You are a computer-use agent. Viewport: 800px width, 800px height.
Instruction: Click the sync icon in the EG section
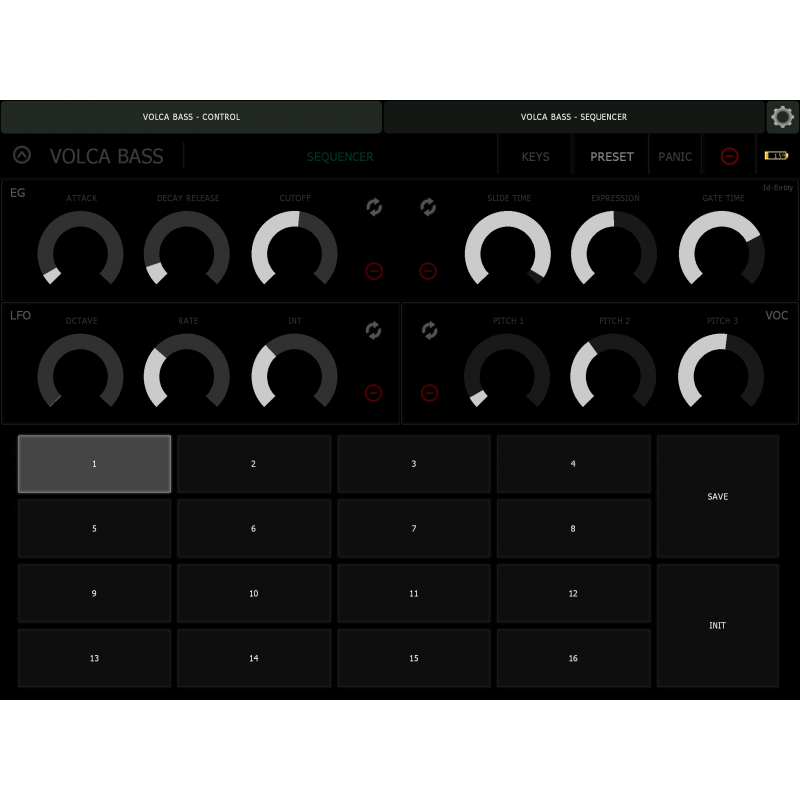click(374, 208)
